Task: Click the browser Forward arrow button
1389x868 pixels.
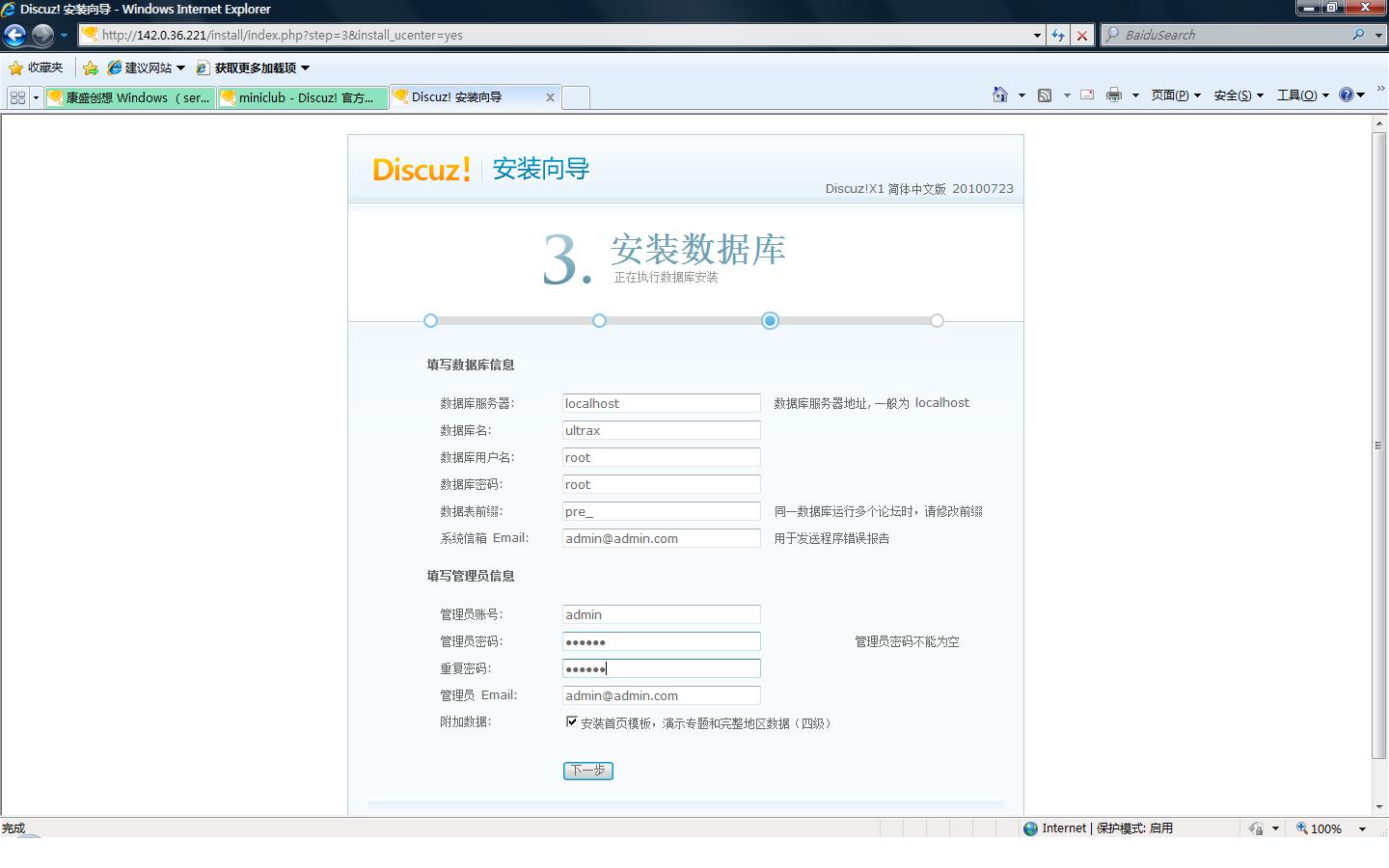Action: (x=42, y=36)
